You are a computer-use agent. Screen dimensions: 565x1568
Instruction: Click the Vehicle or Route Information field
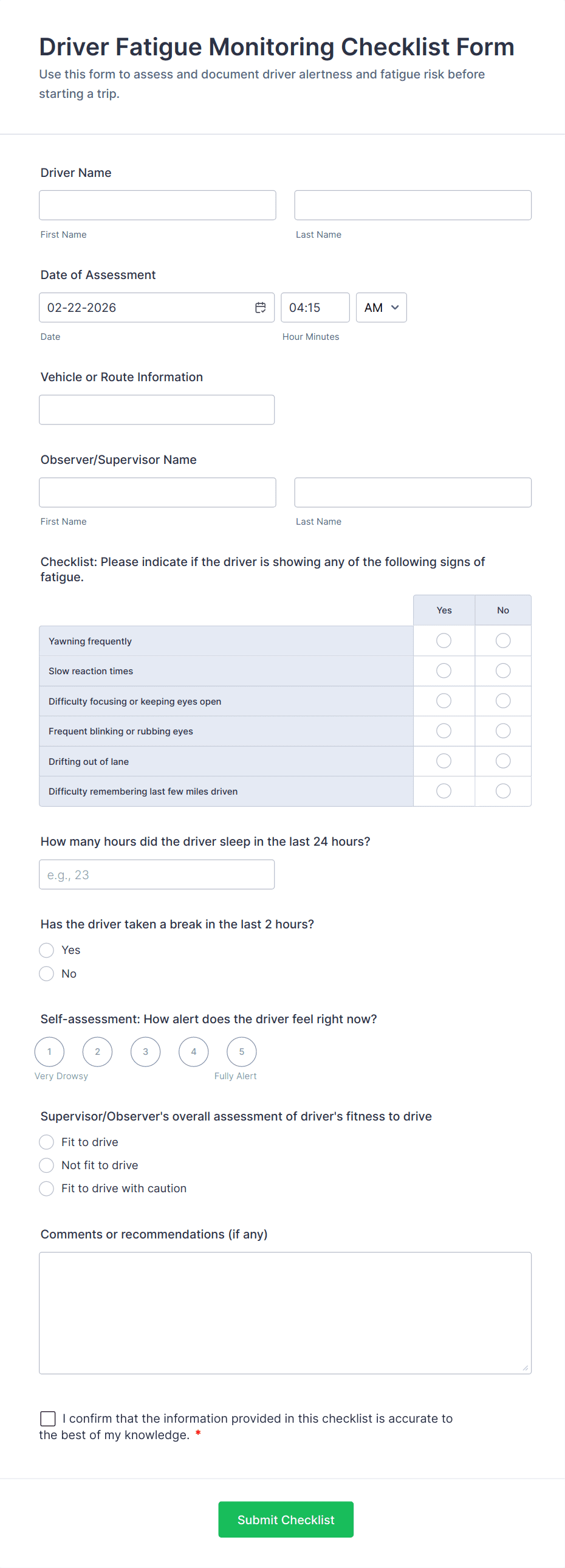point(156,410)
